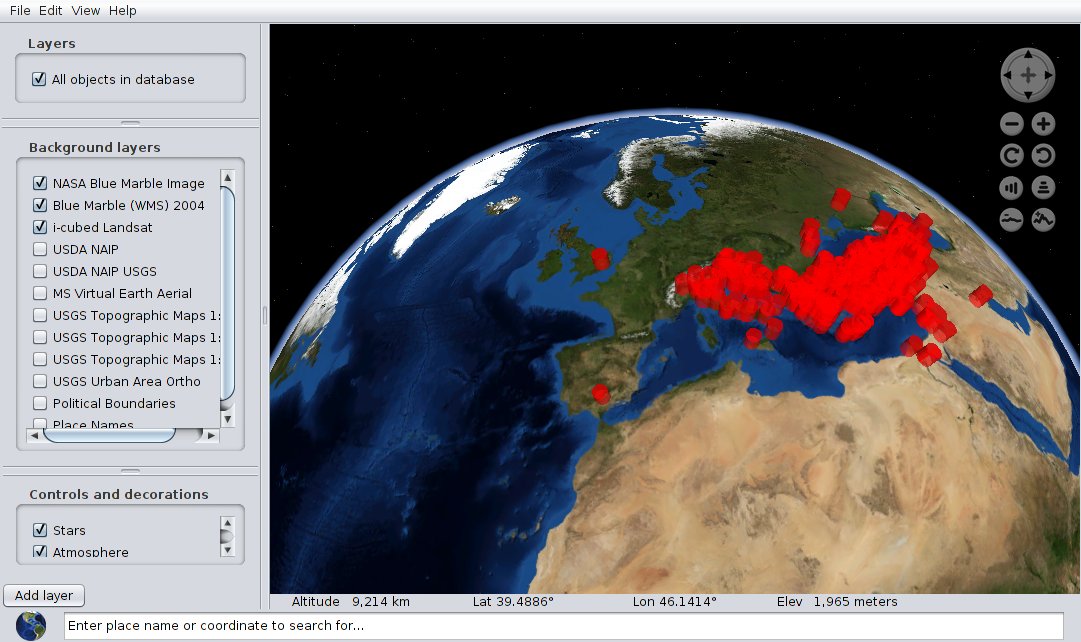
Task: Click the Layers panel heading
Action: (52, 43)
